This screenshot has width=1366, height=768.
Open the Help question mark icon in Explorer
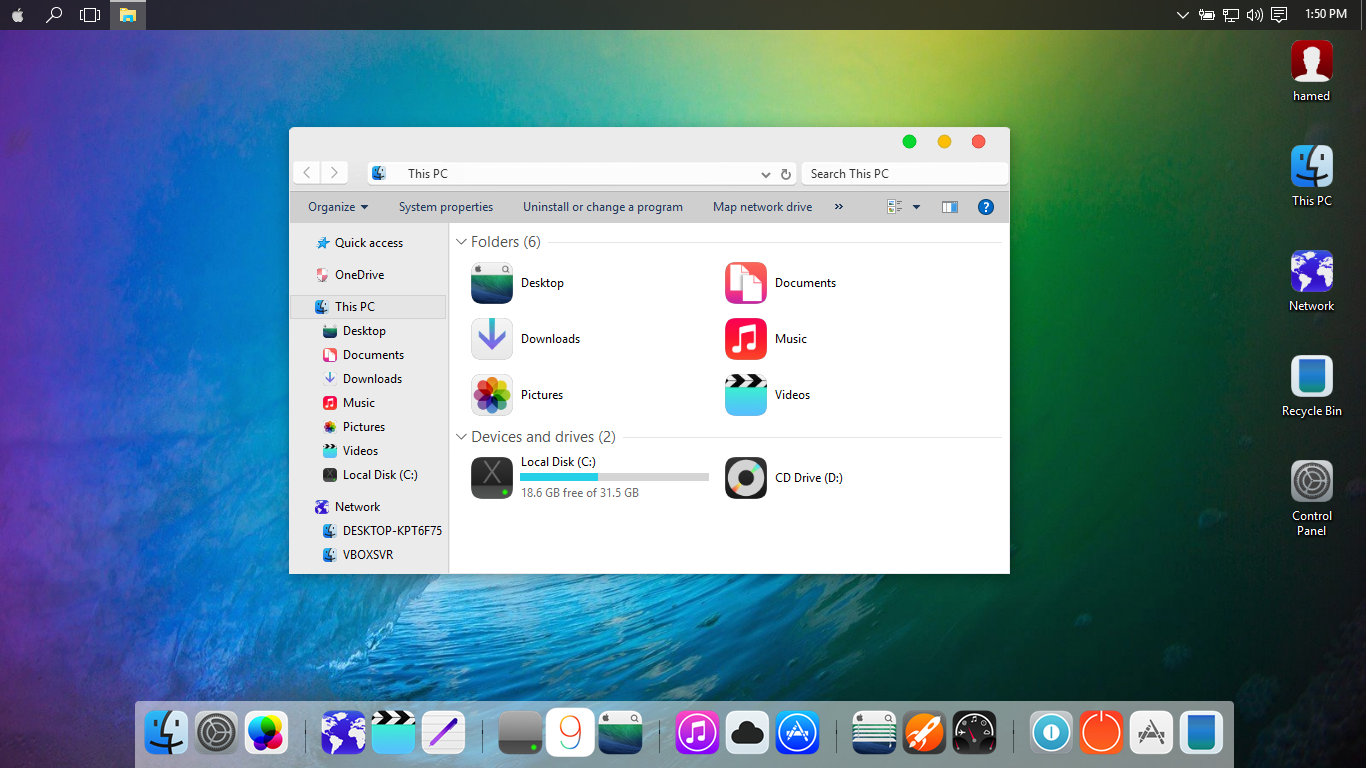[x=985, y=207]
